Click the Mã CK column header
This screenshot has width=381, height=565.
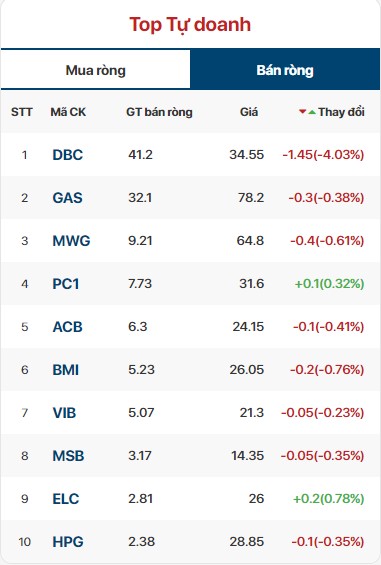(68, 112)
